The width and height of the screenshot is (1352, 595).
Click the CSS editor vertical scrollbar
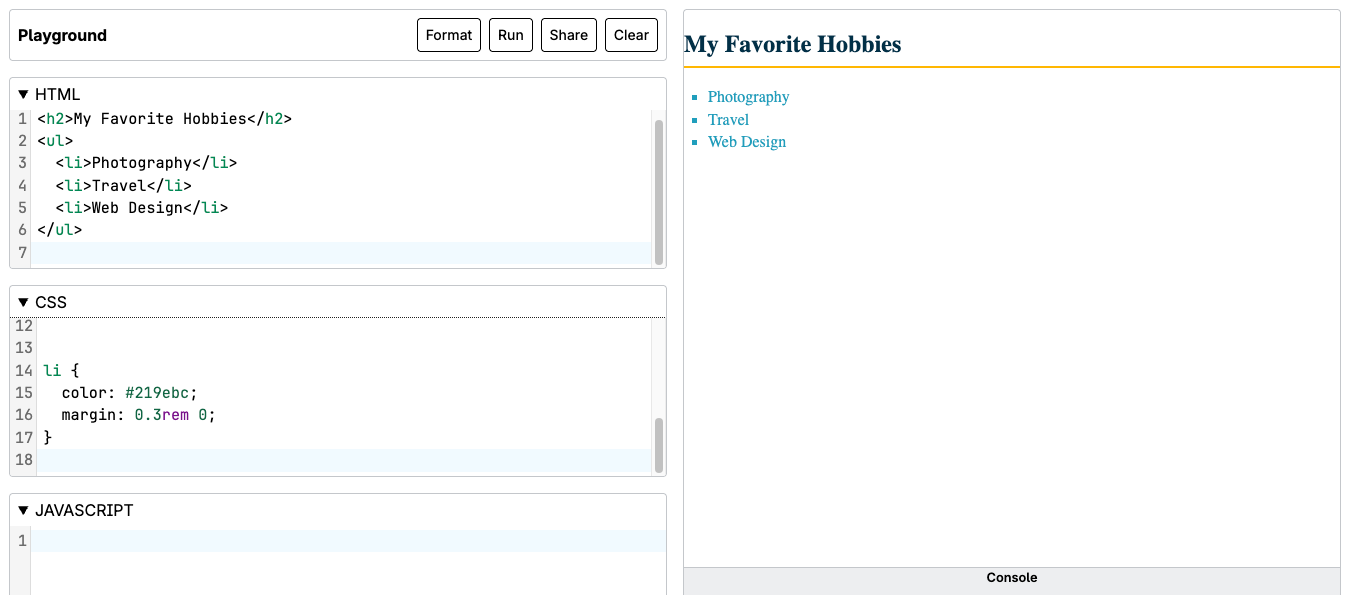point(659,445)
